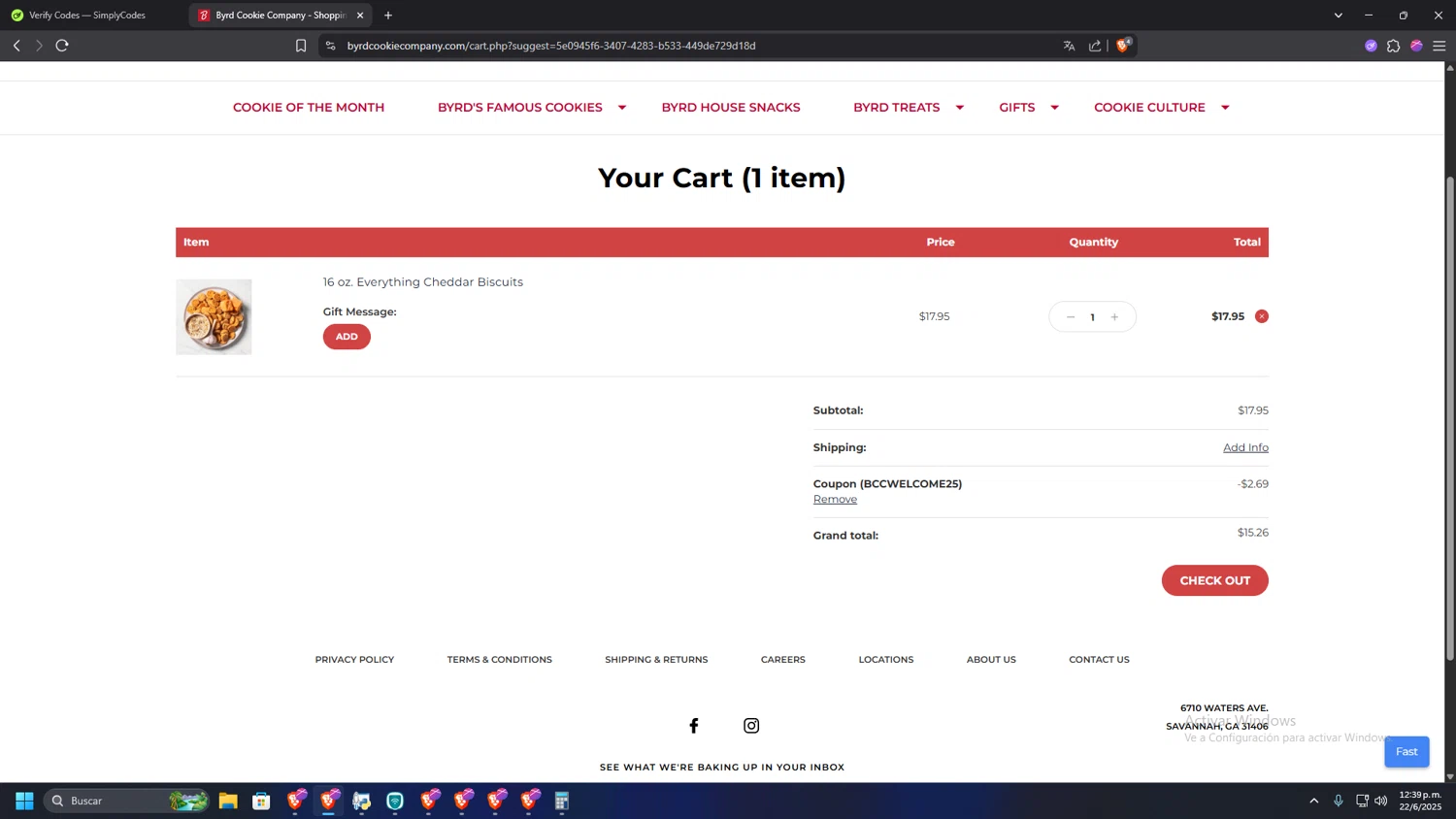Show hidden system tray icons
The height and width of the screenshot is (819, 1456).
pos(1314,801)
